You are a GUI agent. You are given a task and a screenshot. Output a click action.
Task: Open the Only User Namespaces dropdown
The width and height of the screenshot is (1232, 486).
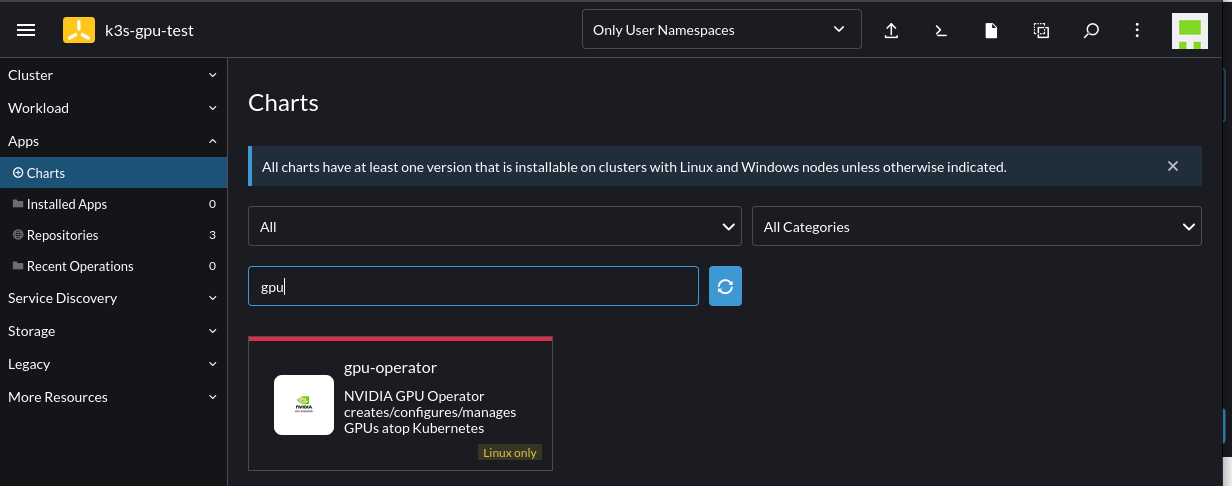click(x=721, y=30)
